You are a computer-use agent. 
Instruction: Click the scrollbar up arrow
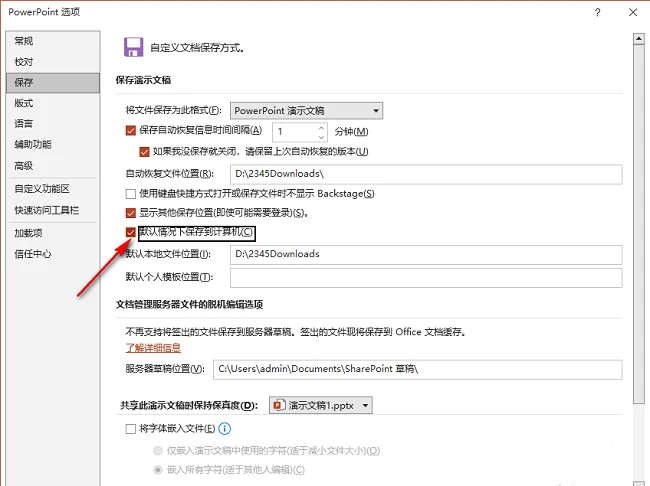click(x=638, y=39)
